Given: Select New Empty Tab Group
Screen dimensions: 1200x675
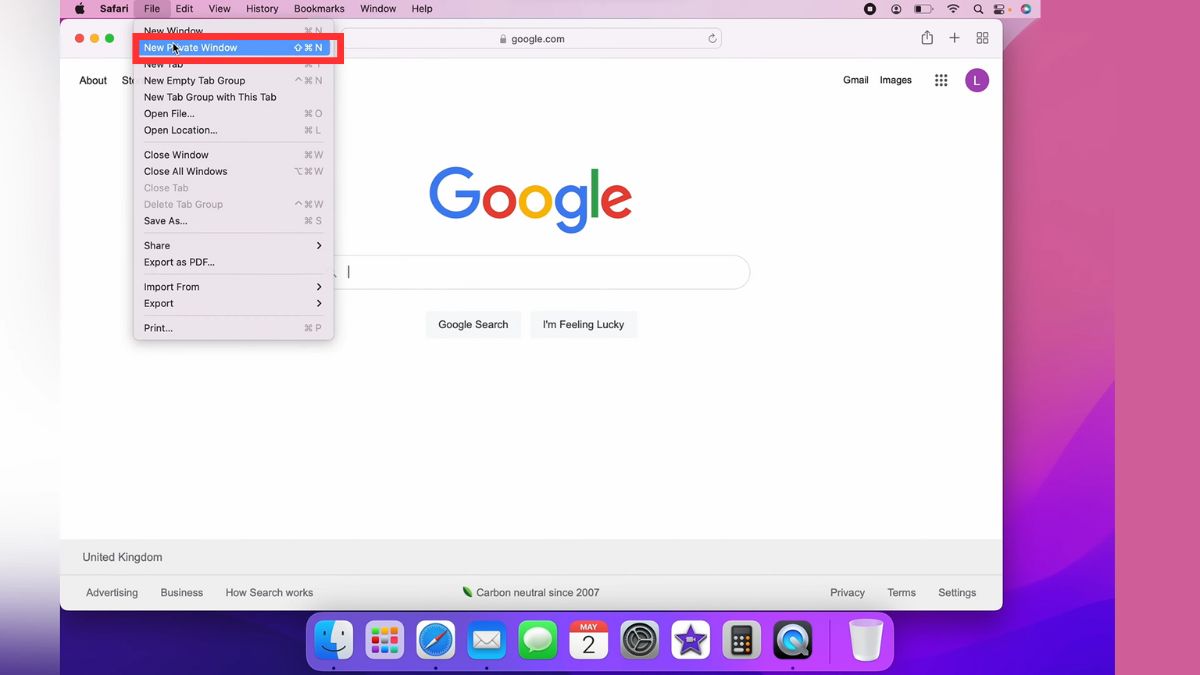Looking at the screenshot, I should (x=233, y=81).
